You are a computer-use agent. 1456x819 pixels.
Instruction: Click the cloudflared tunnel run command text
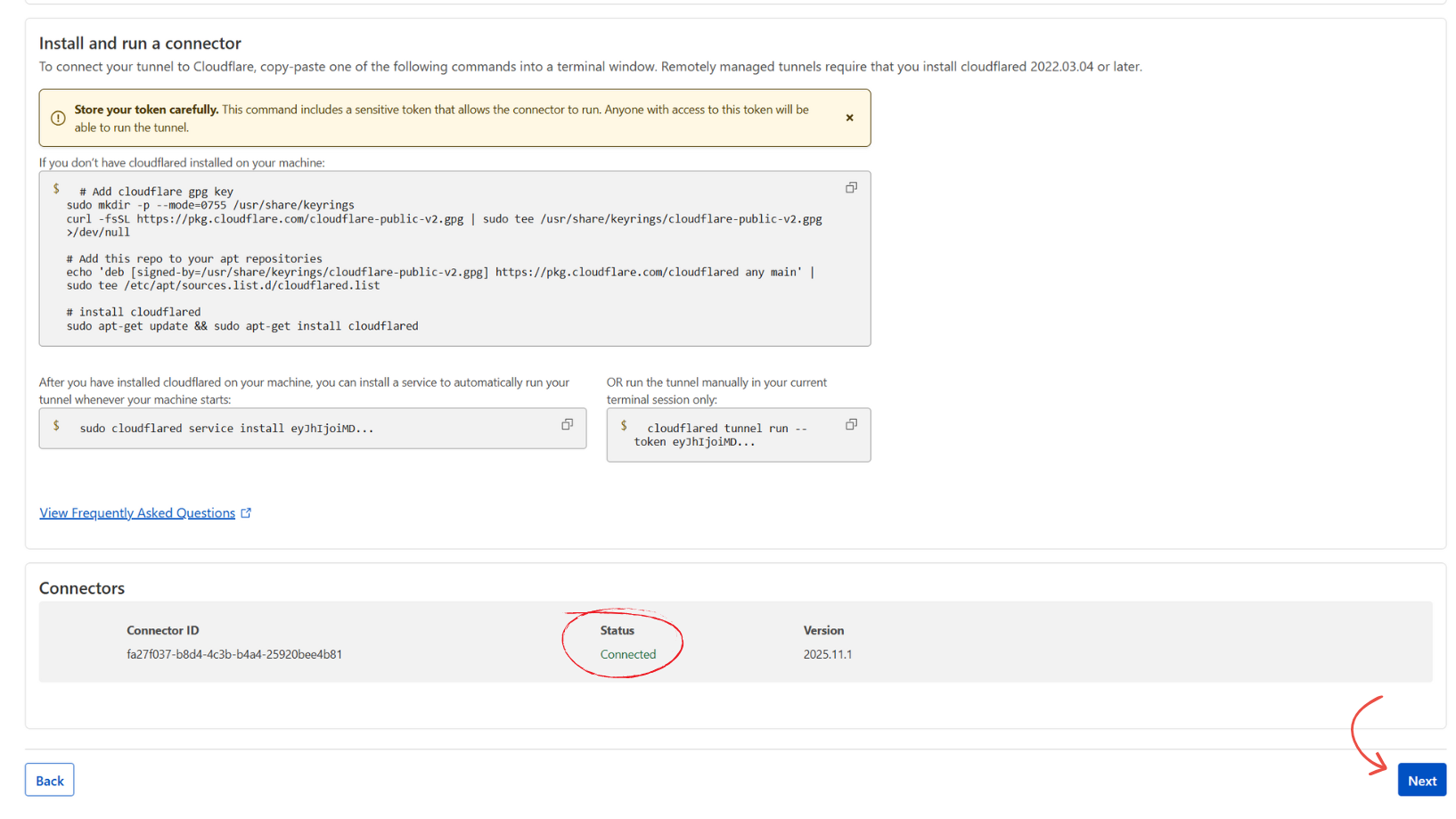coord(720,435)
